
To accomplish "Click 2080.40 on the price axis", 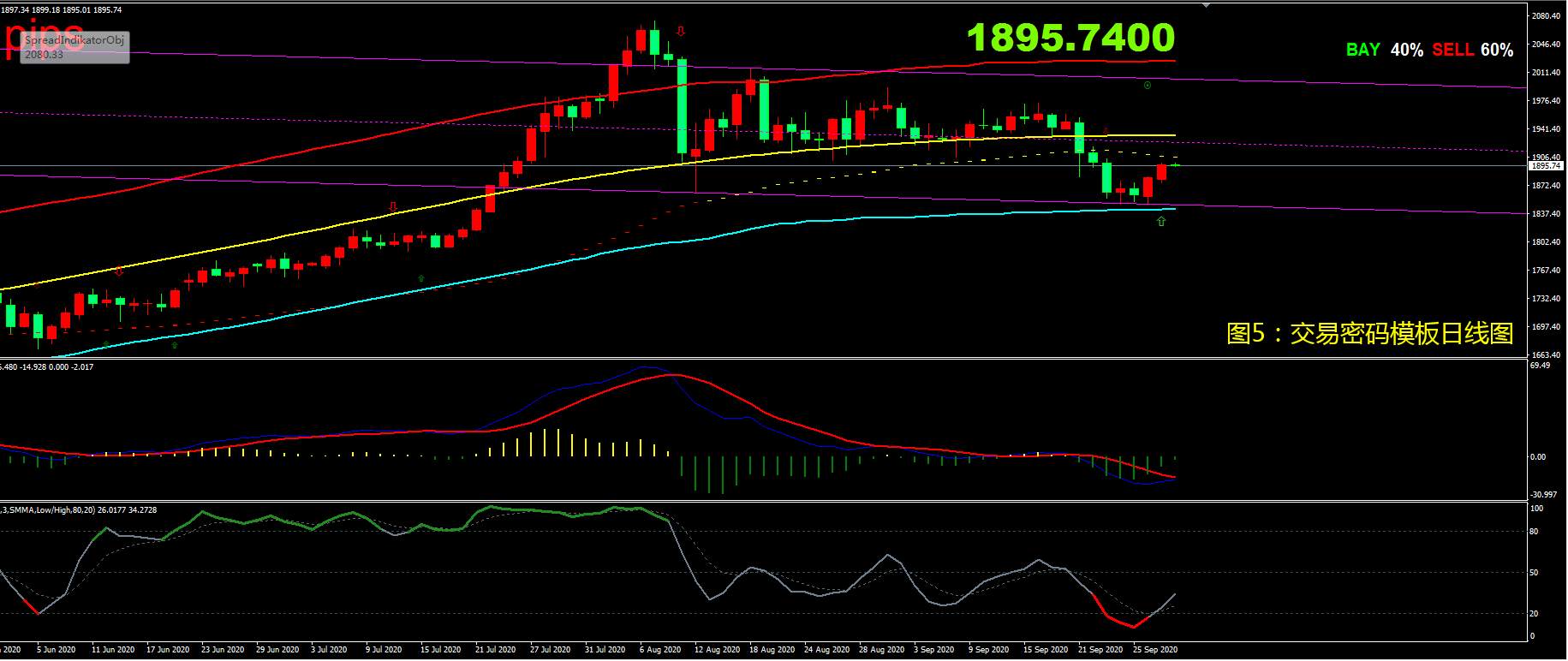I will coord(1547,16).
